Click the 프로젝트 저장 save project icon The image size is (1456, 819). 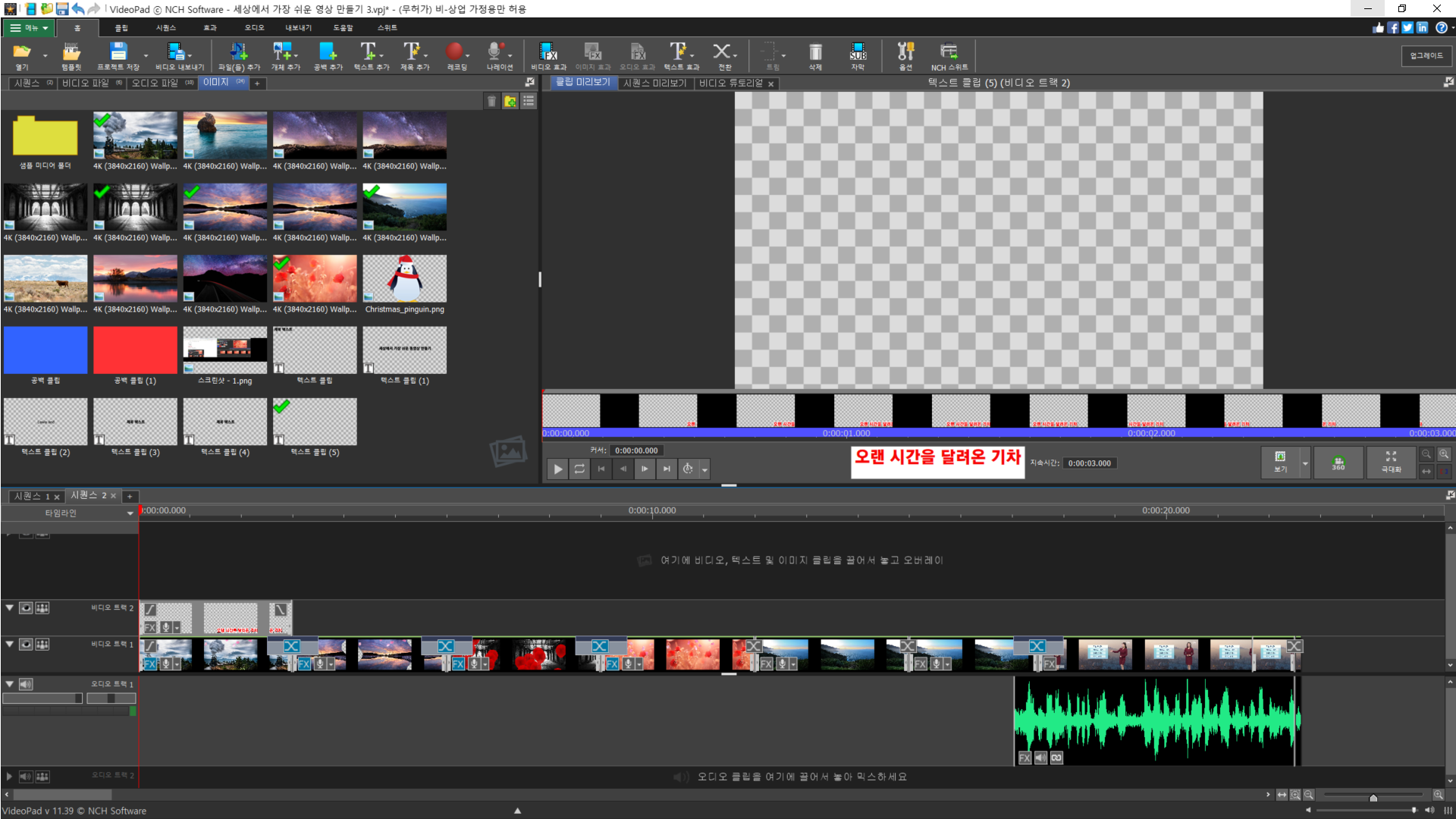pos(118,52)
